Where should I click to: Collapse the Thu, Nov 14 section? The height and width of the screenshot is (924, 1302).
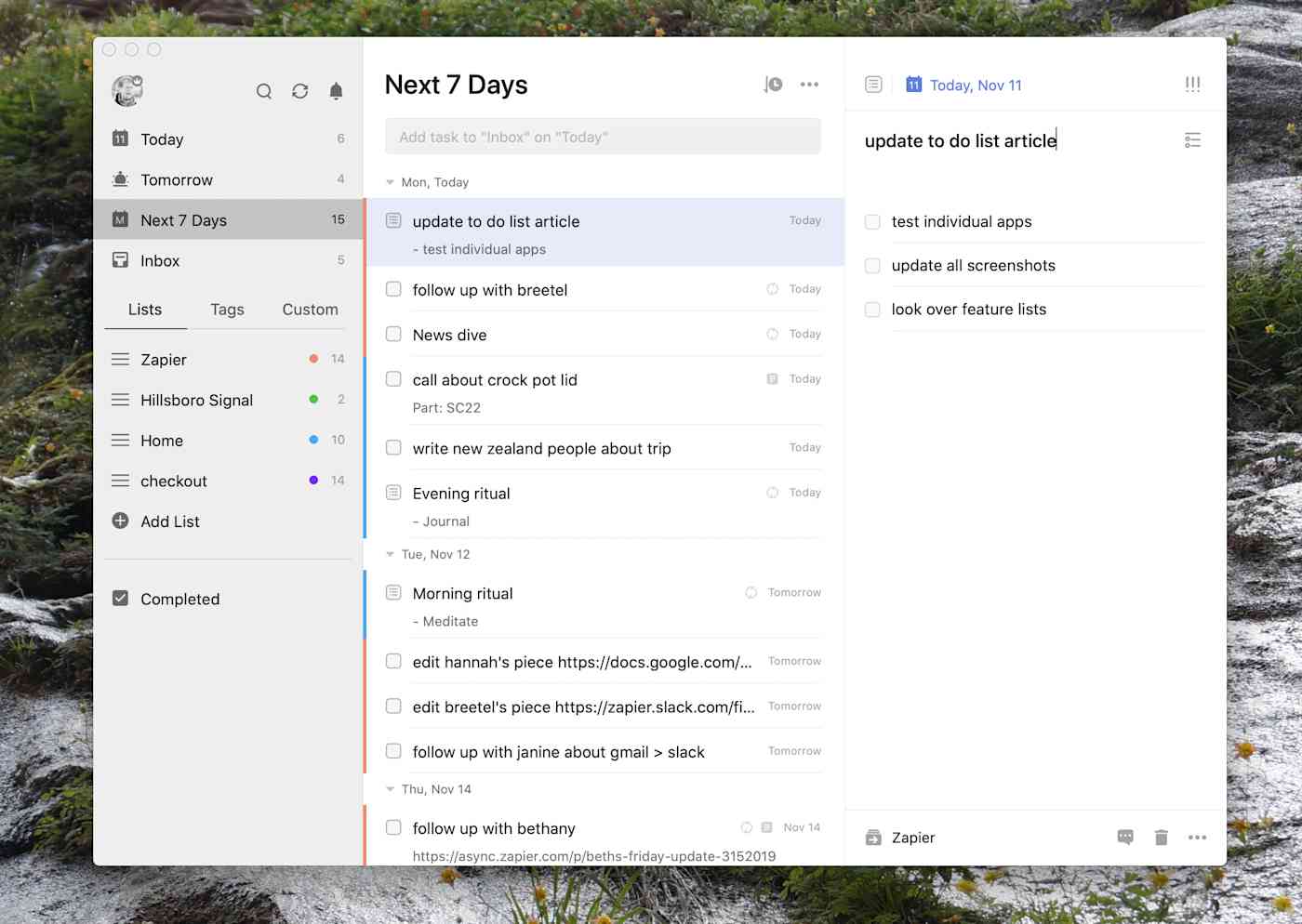390,789
